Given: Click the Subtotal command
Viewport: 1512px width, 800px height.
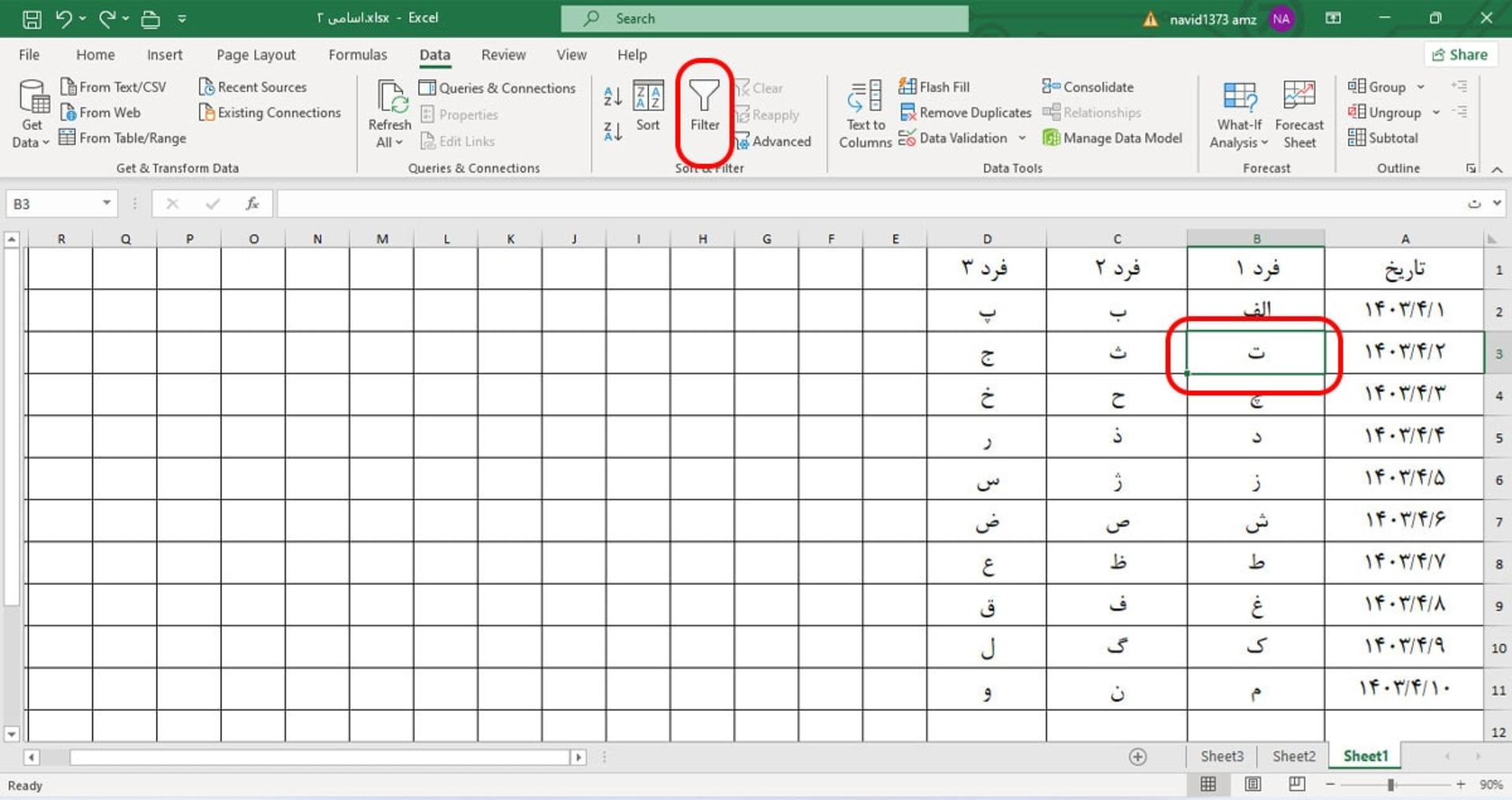Looking at the screenshot, I should coord(1383,138).
